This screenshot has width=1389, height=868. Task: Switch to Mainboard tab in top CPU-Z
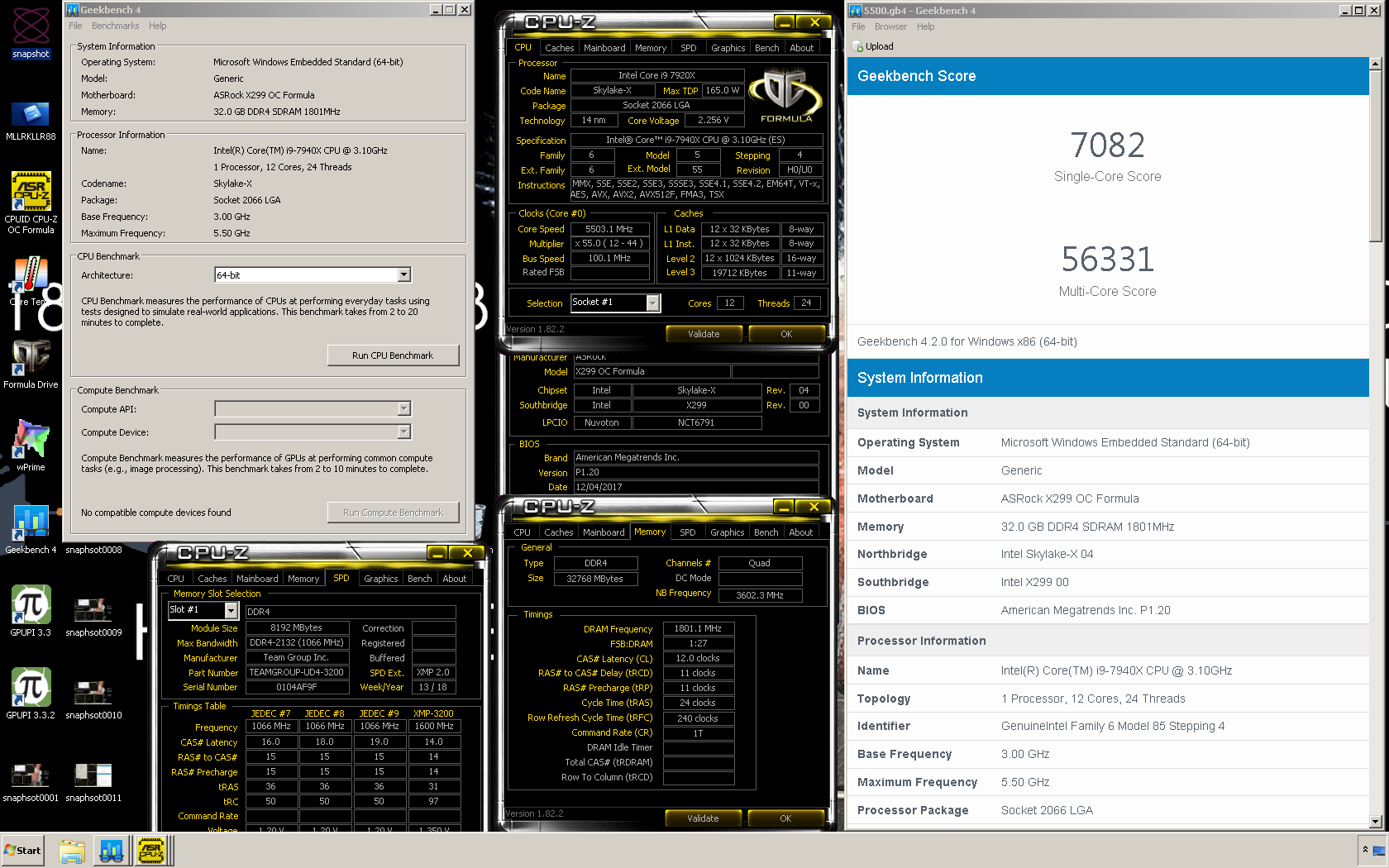(604, 48)
